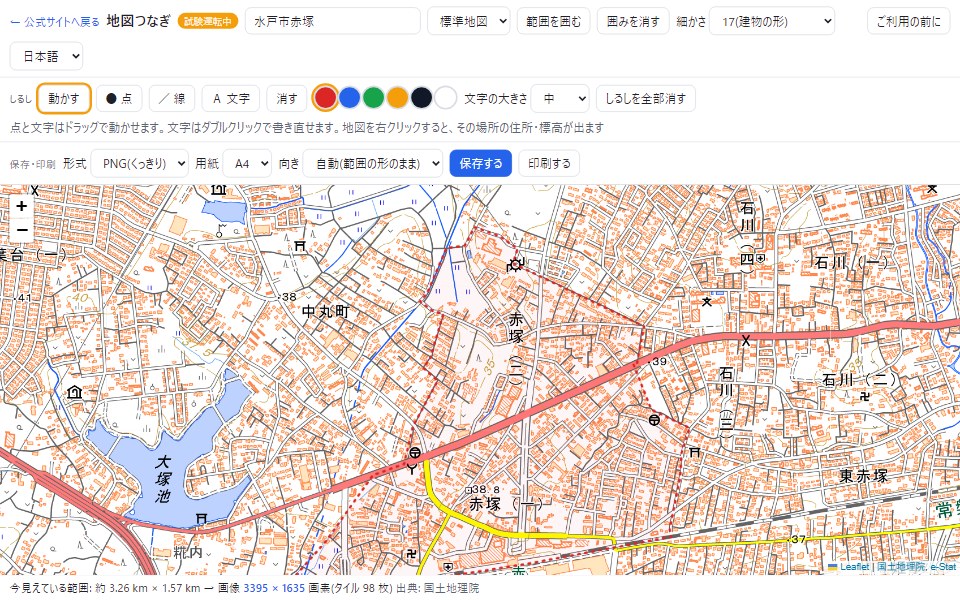Click the 石川(一) district label
This screenshot has width=960, height=600.
tap(852, 263)
